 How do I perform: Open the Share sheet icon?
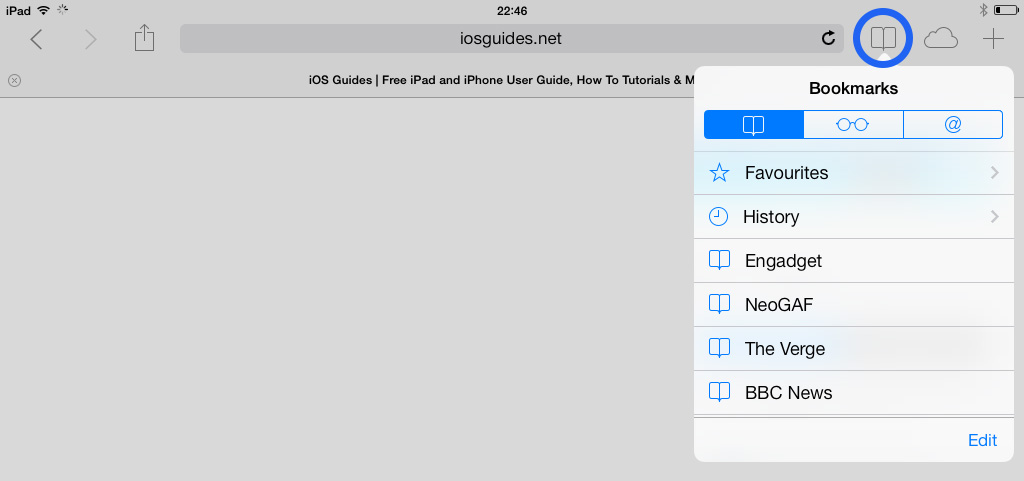(144, 38)
